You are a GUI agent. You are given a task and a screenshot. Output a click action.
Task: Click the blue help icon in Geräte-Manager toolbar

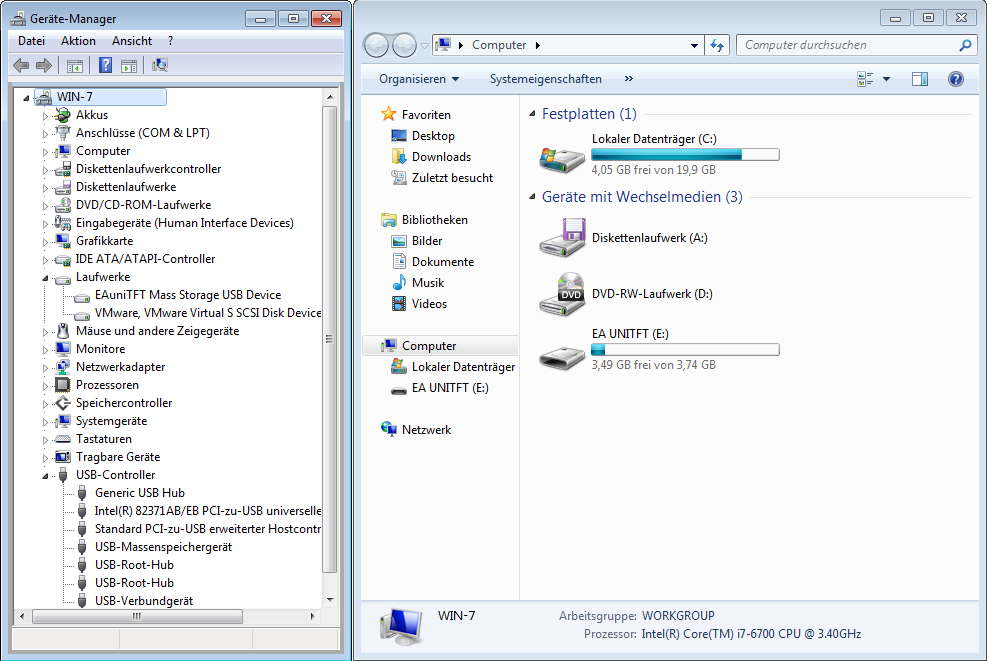coord(104,66)
